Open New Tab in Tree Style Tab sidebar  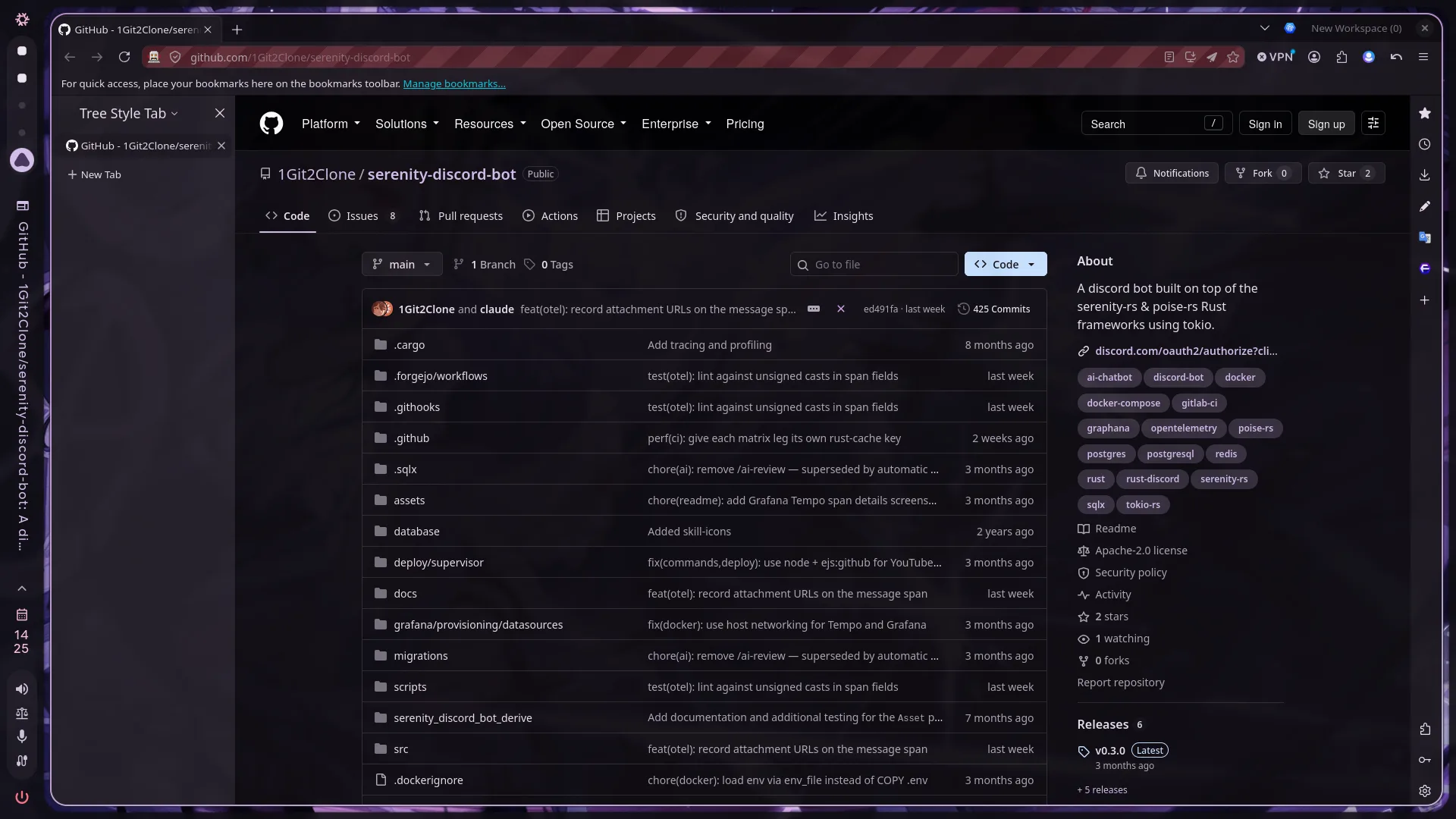[94, 174]
